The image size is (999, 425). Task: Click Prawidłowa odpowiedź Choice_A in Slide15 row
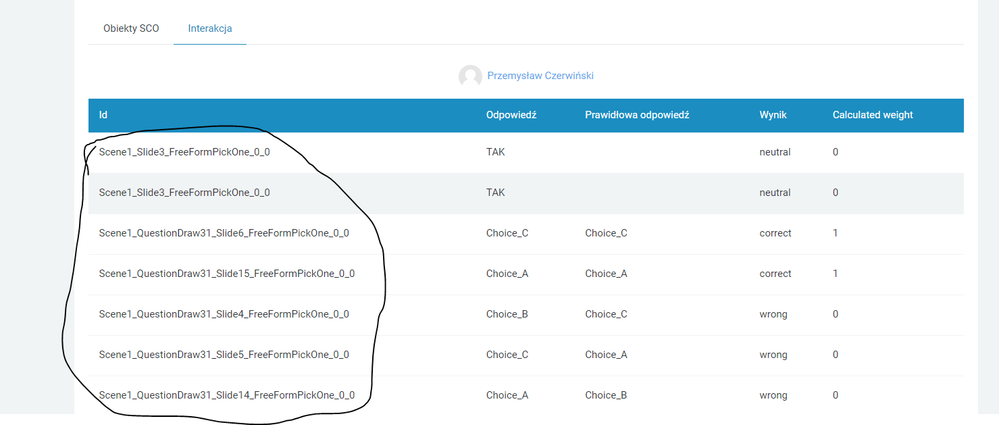(x=606, y=273)
